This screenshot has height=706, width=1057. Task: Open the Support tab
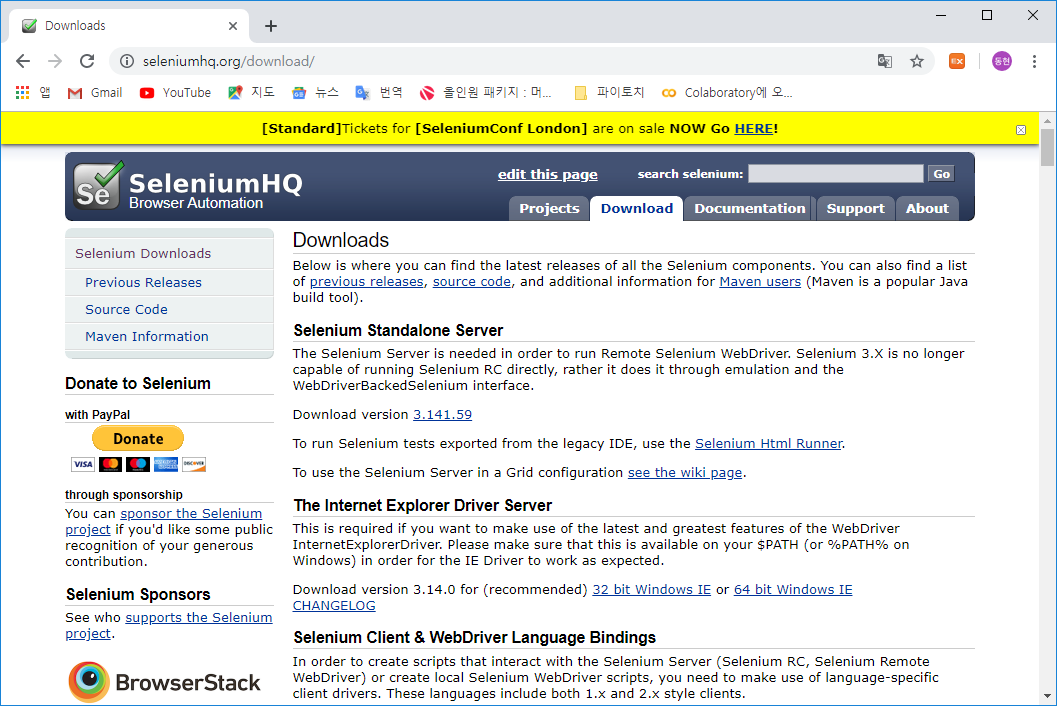[855, 208]
